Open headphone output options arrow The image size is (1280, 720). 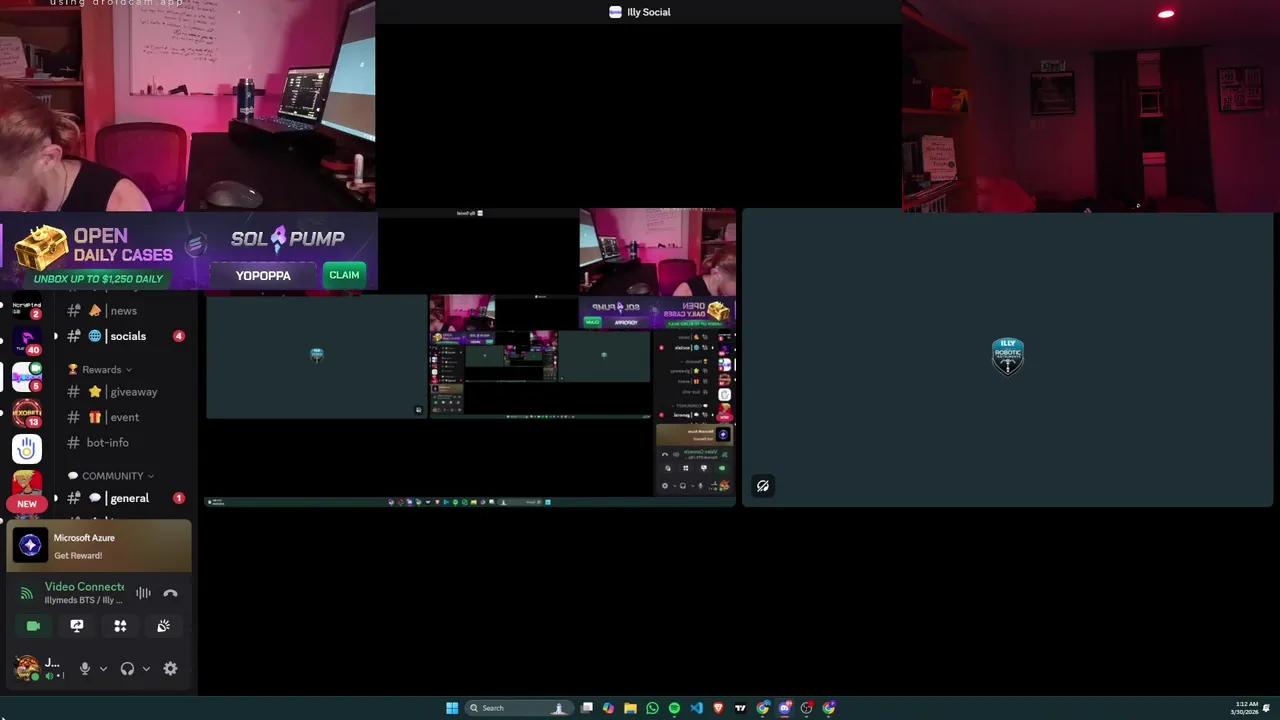click(x=146, y=668)
